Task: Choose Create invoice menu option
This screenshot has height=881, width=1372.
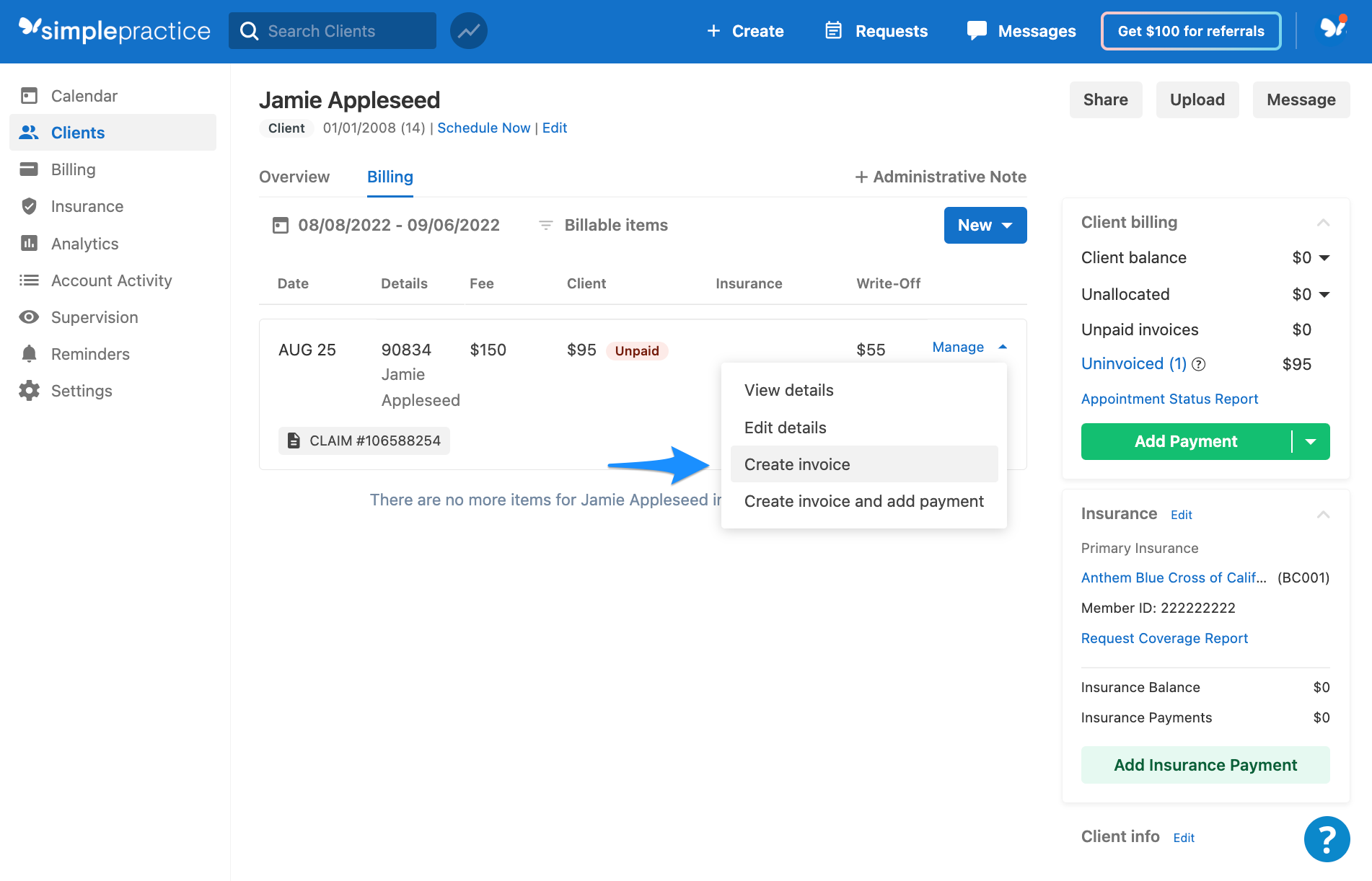Action: tap(864, 464)
